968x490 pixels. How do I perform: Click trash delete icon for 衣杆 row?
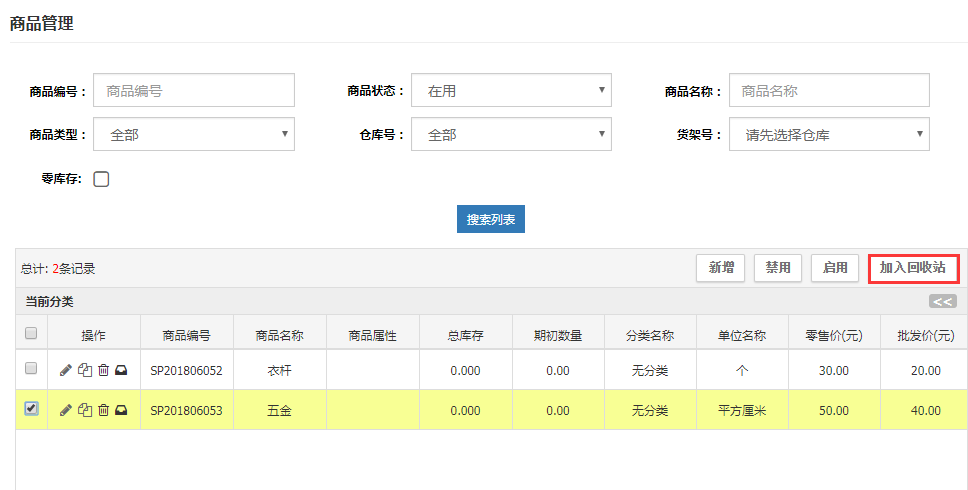[103, 370]
